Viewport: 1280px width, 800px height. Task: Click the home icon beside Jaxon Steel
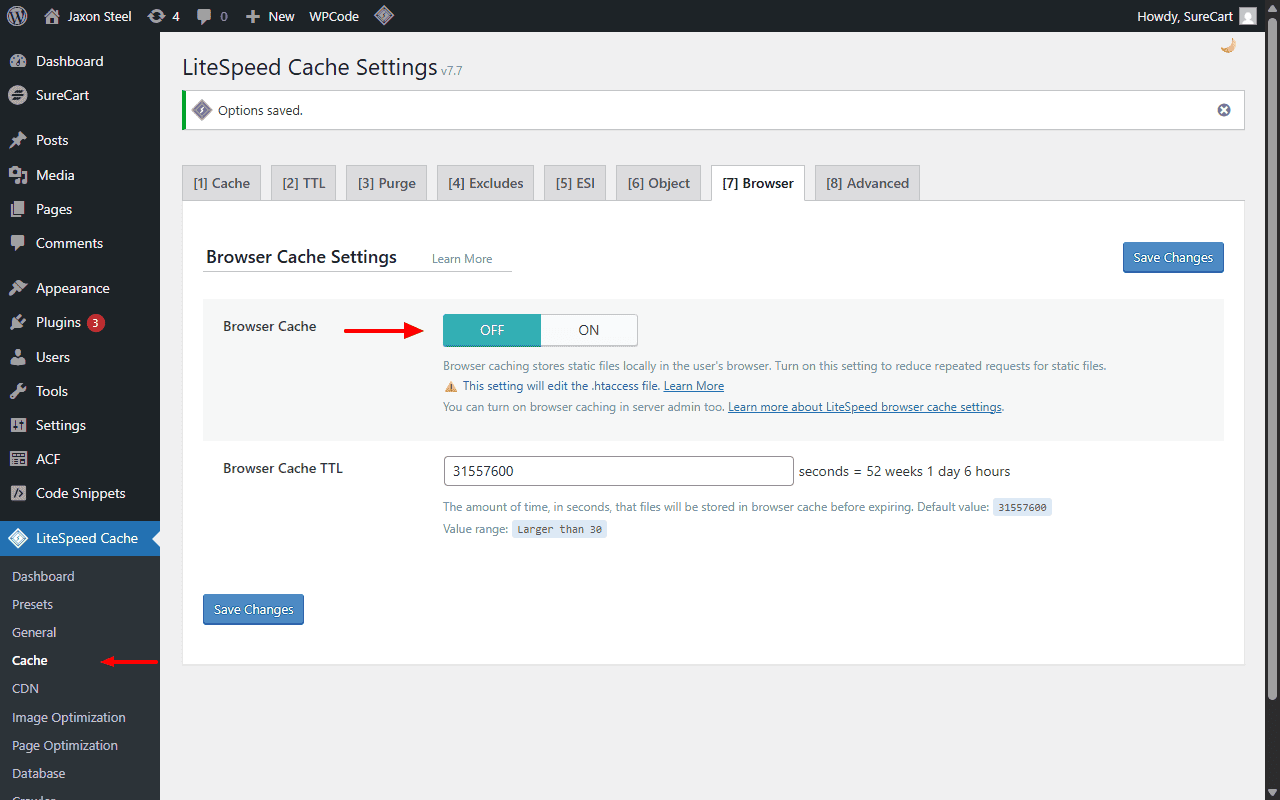[x=52, y=16]
